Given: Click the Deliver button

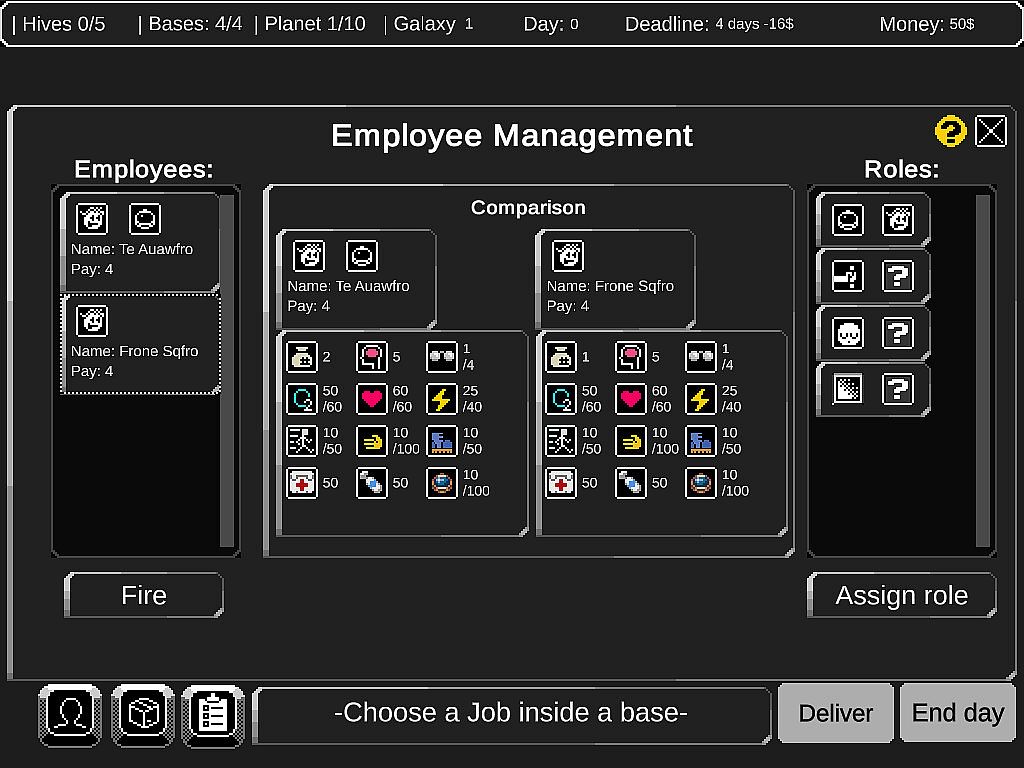Looking at the screenshot, I should [835, 712].
